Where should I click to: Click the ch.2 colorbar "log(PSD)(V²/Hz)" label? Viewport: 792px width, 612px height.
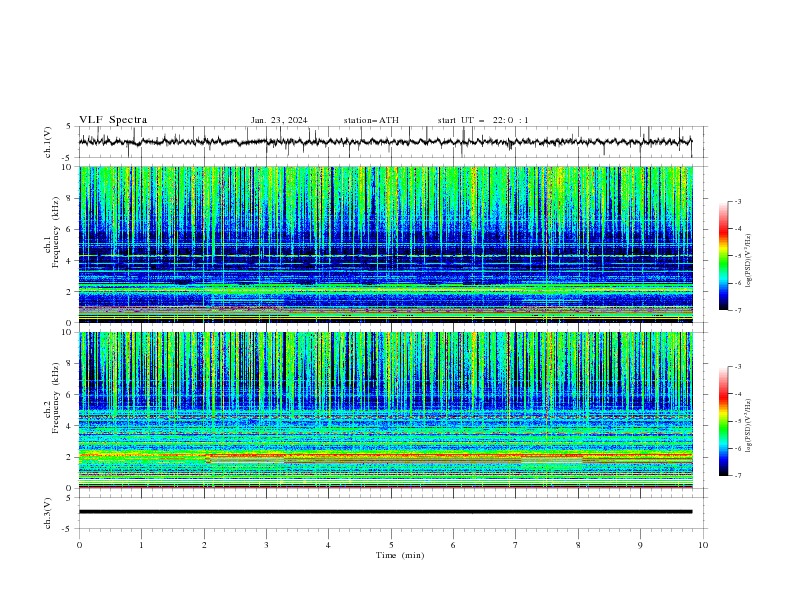(x=749, y=426)
